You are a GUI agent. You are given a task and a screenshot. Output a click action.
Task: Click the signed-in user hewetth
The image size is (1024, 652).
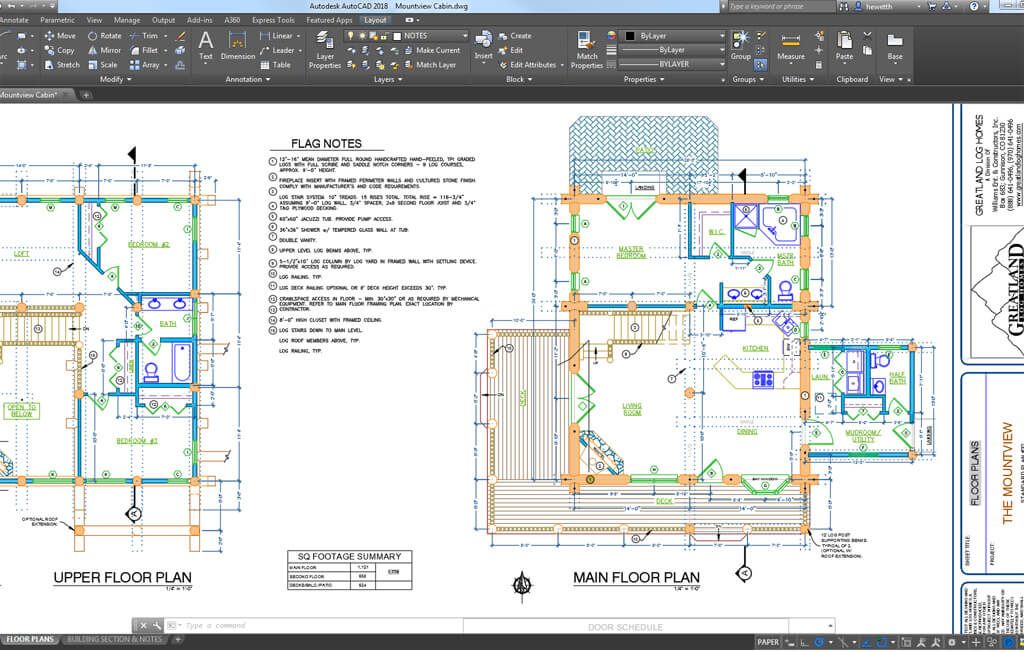878,7
